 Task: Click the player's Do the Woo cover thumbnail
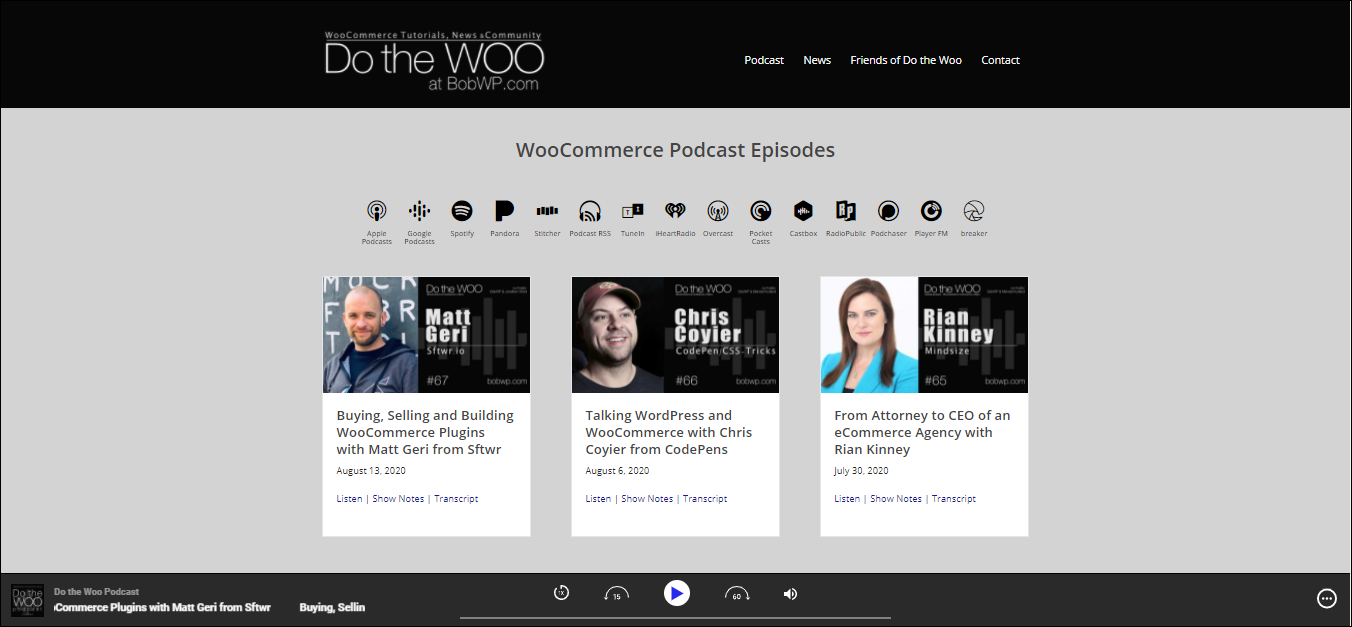(x=27, y=600)
